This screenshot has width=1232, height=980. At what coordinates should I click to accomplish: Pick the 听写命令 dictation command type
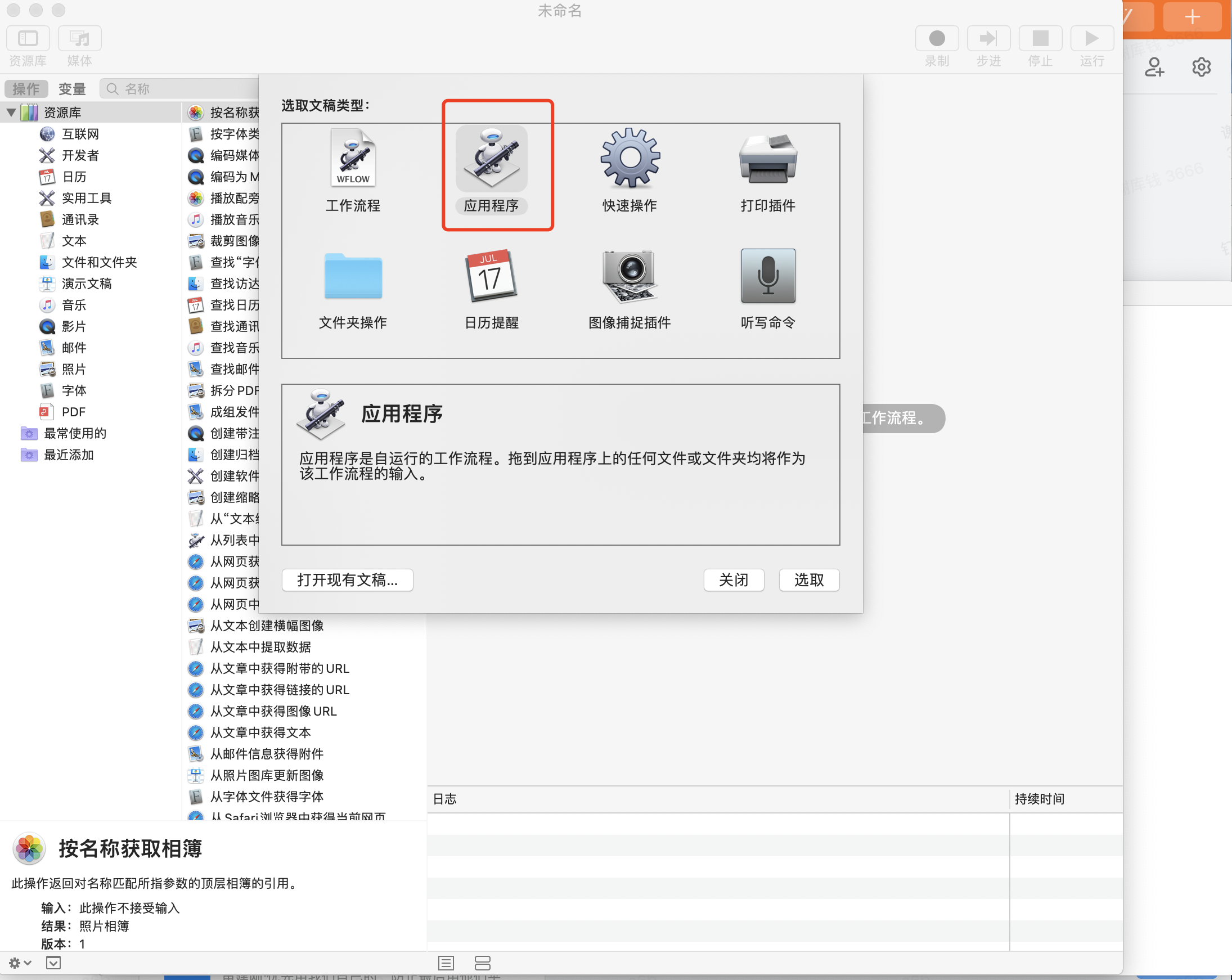point(768,289)
